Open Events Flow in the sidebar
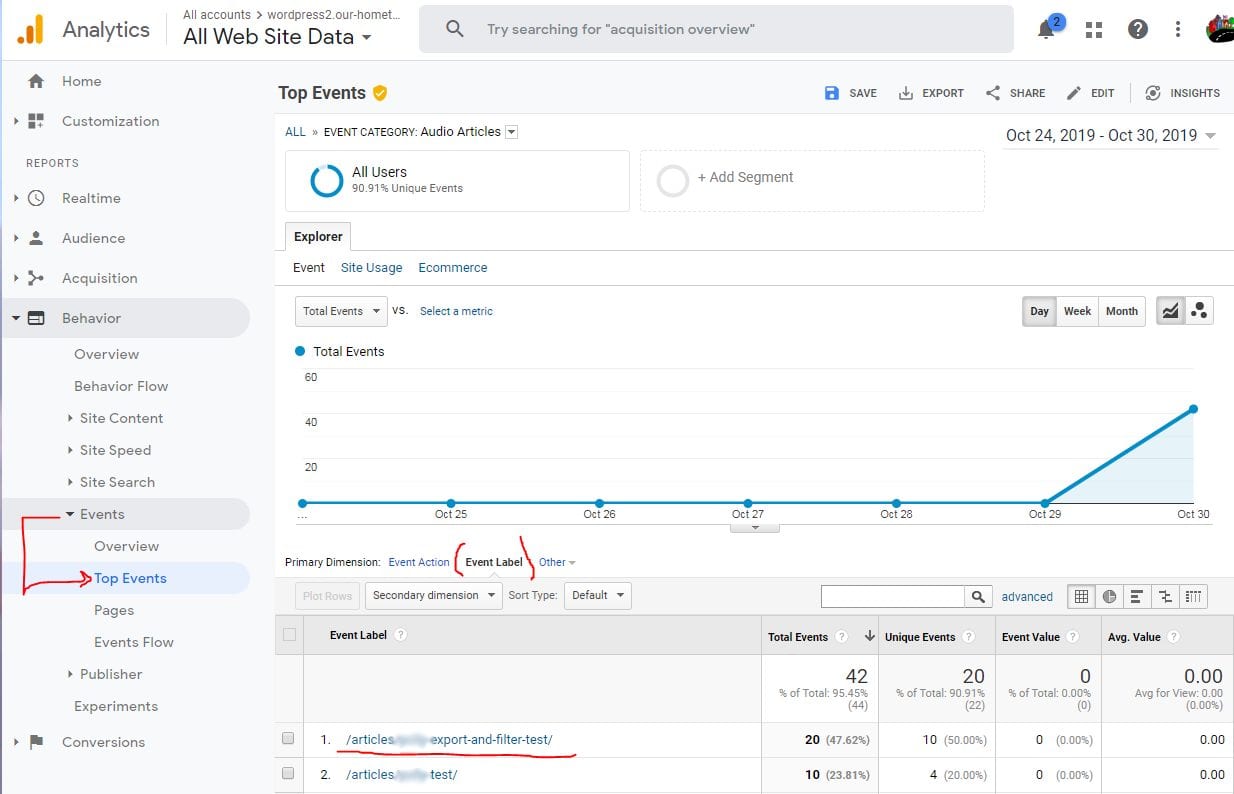Viewport: 1234px width, 794px height. 134,642
